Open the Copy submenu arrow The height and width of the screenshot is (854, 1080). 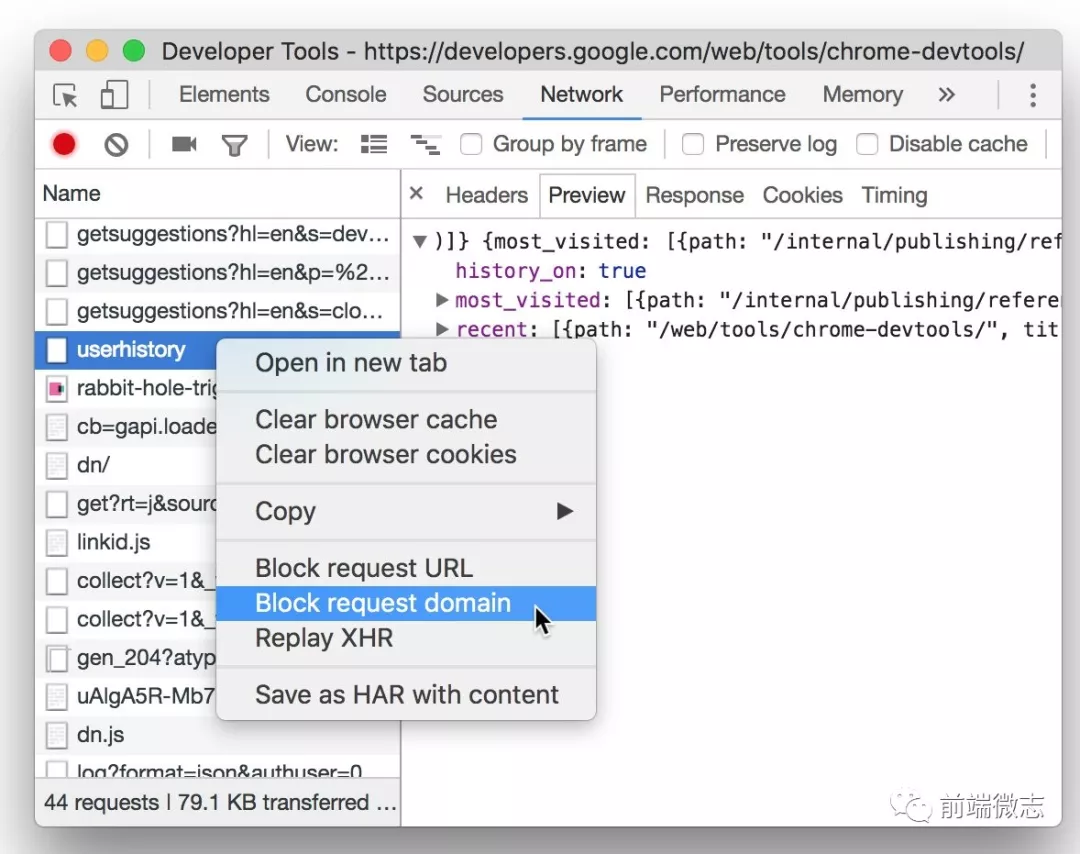565,511
